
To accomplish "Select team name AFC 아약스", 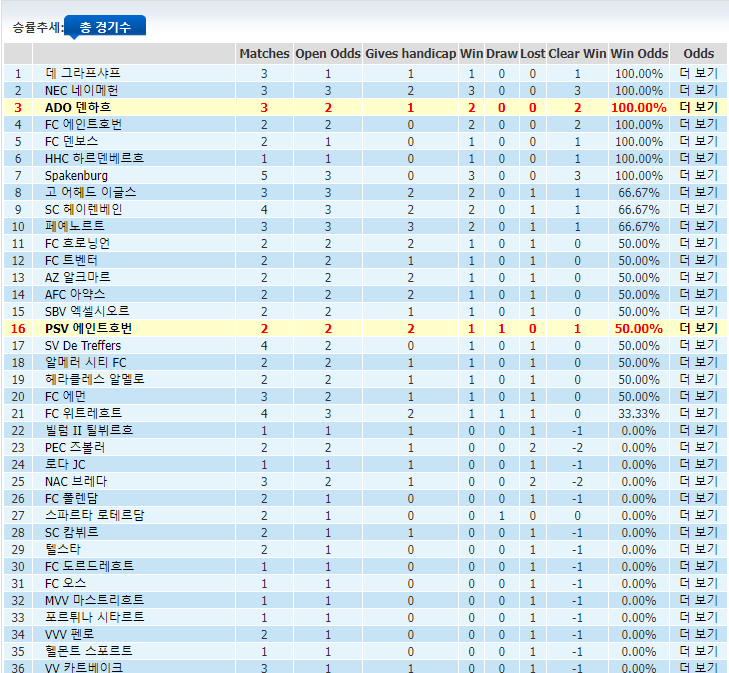I will (75, 295).
